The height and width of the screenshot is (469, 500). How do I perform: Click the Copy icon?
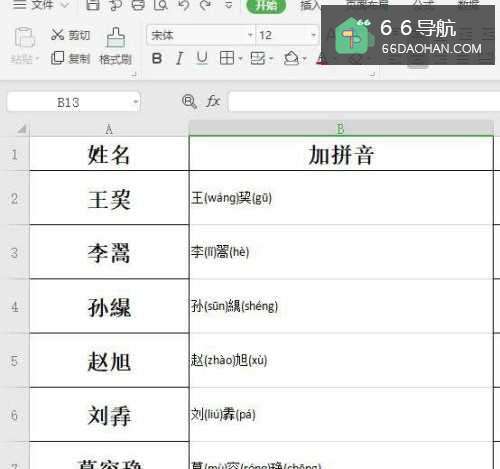coord(57,58)
